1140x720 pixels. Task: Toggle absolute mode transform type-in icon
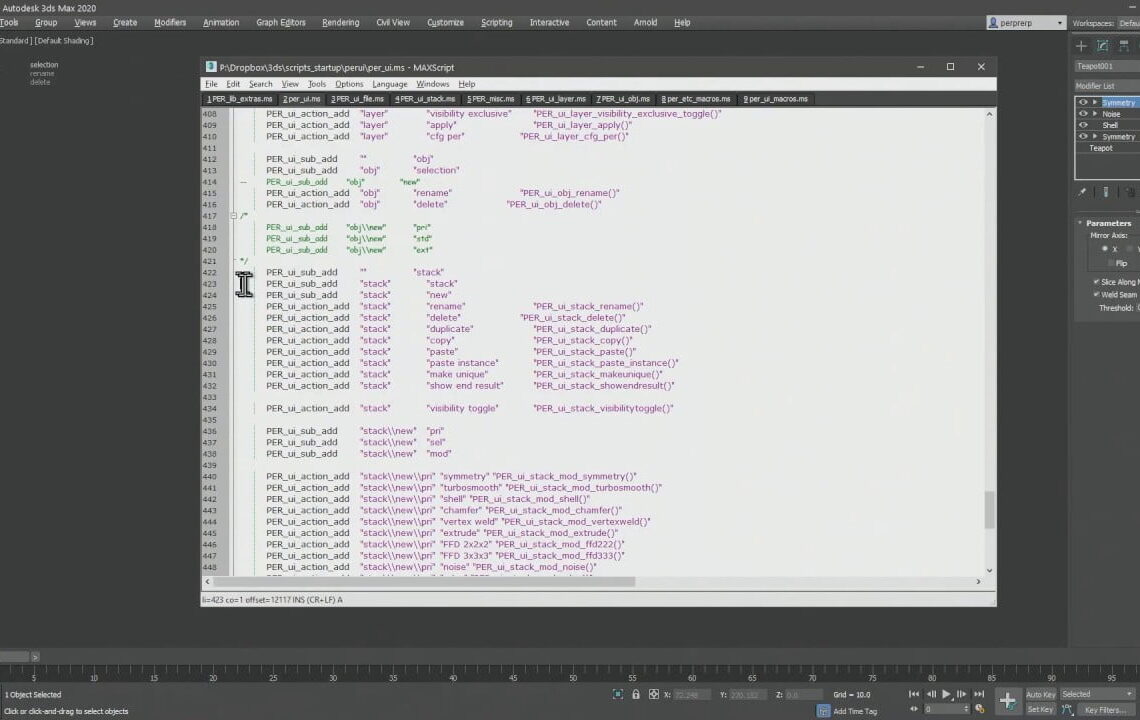click(654, 694)
